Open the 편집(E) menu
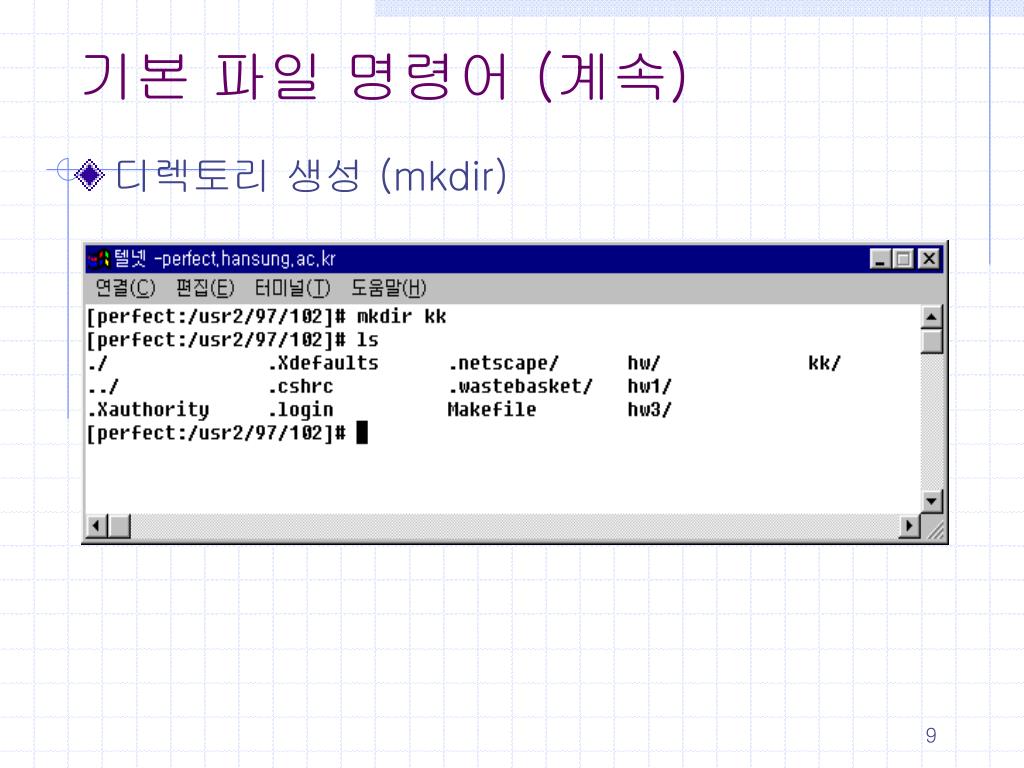 click(x=205, y=287)
